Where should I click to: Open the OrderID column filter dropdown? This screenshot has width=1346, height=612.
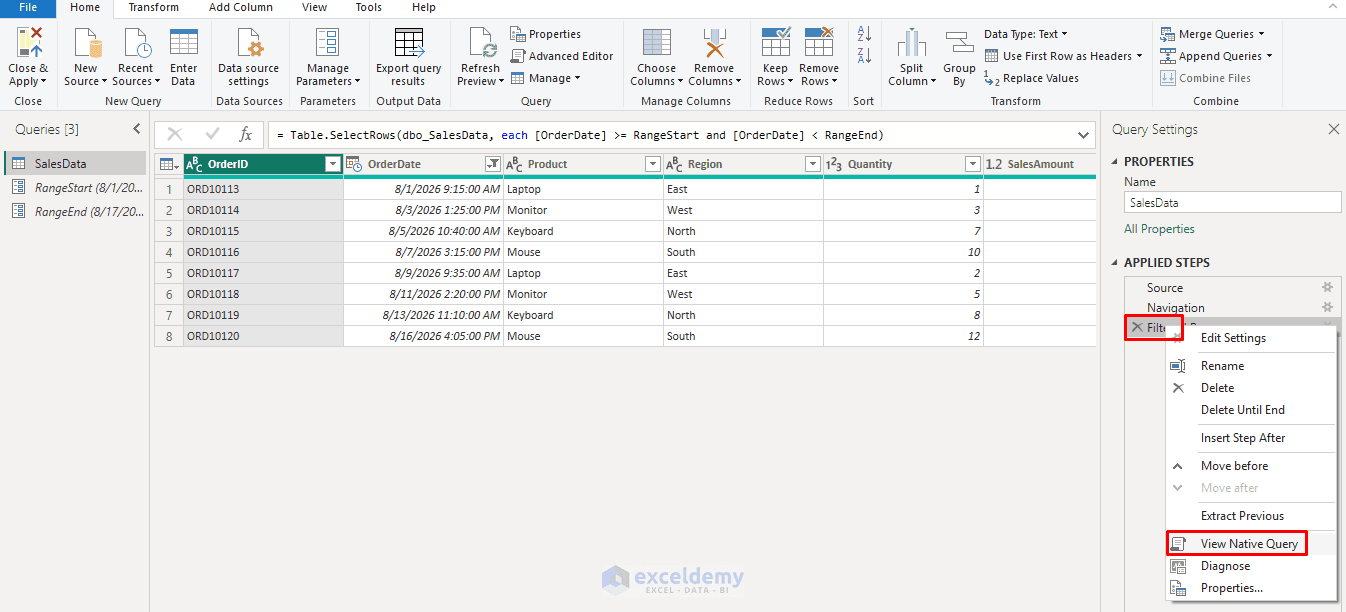click(333, 164)
